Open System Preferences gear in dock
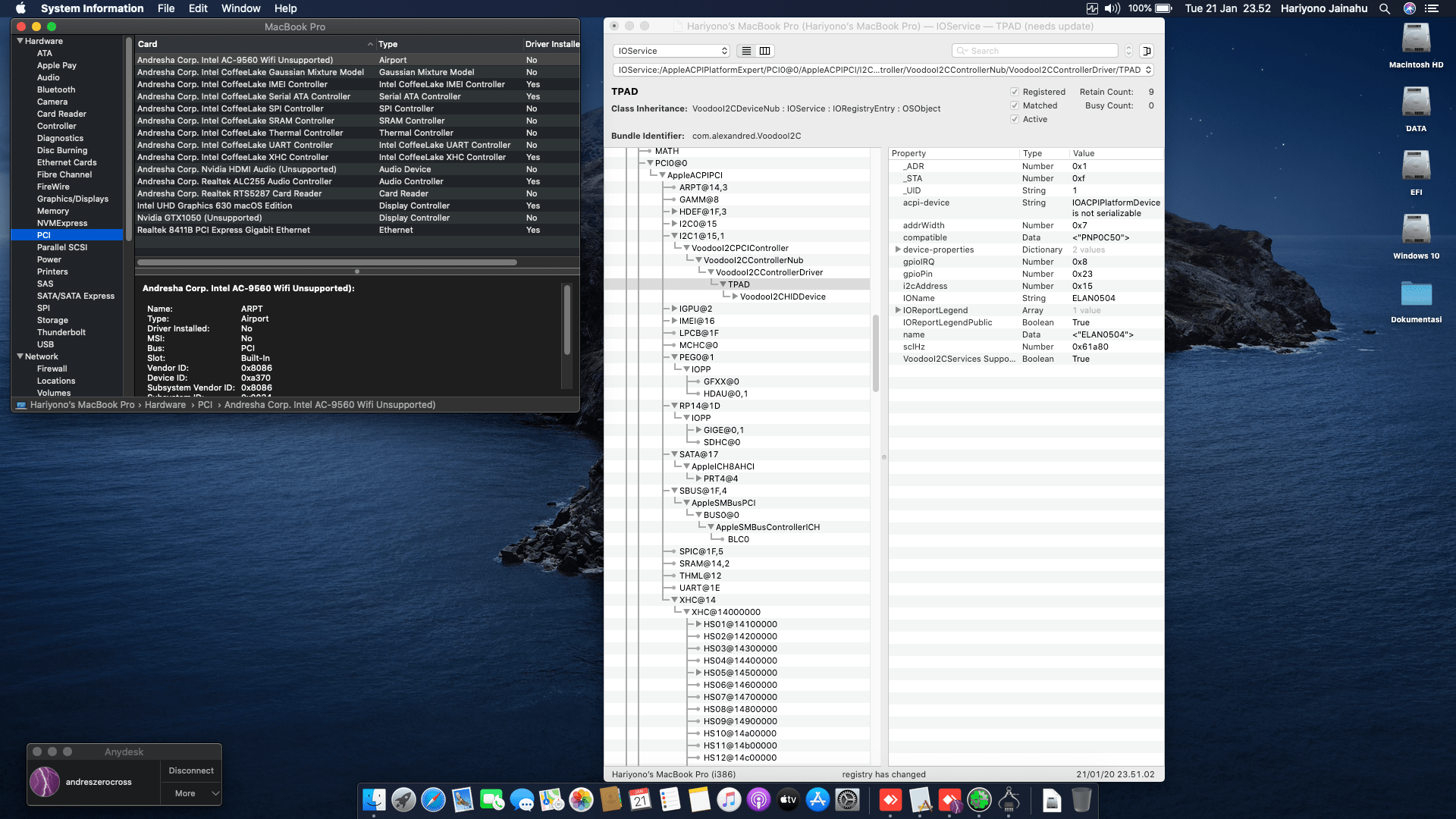 pyautogui.click(x=847, y=799)
